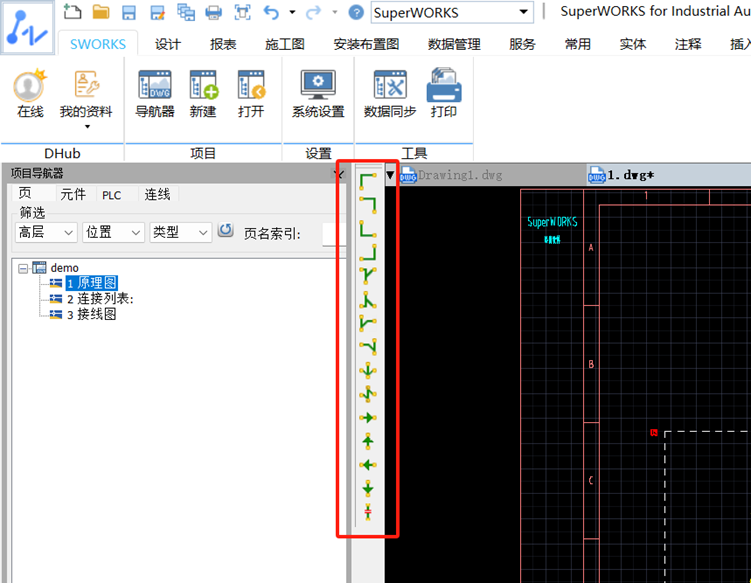751x583 pixels.
Task: Select the 3 接线图 page
Action: 91,315
